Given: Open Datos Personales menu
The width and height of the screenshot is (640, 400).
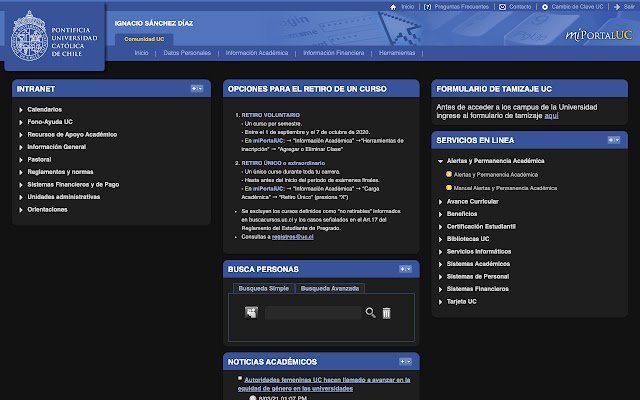Looking at the screenshot, I should [x=187, y=53].
